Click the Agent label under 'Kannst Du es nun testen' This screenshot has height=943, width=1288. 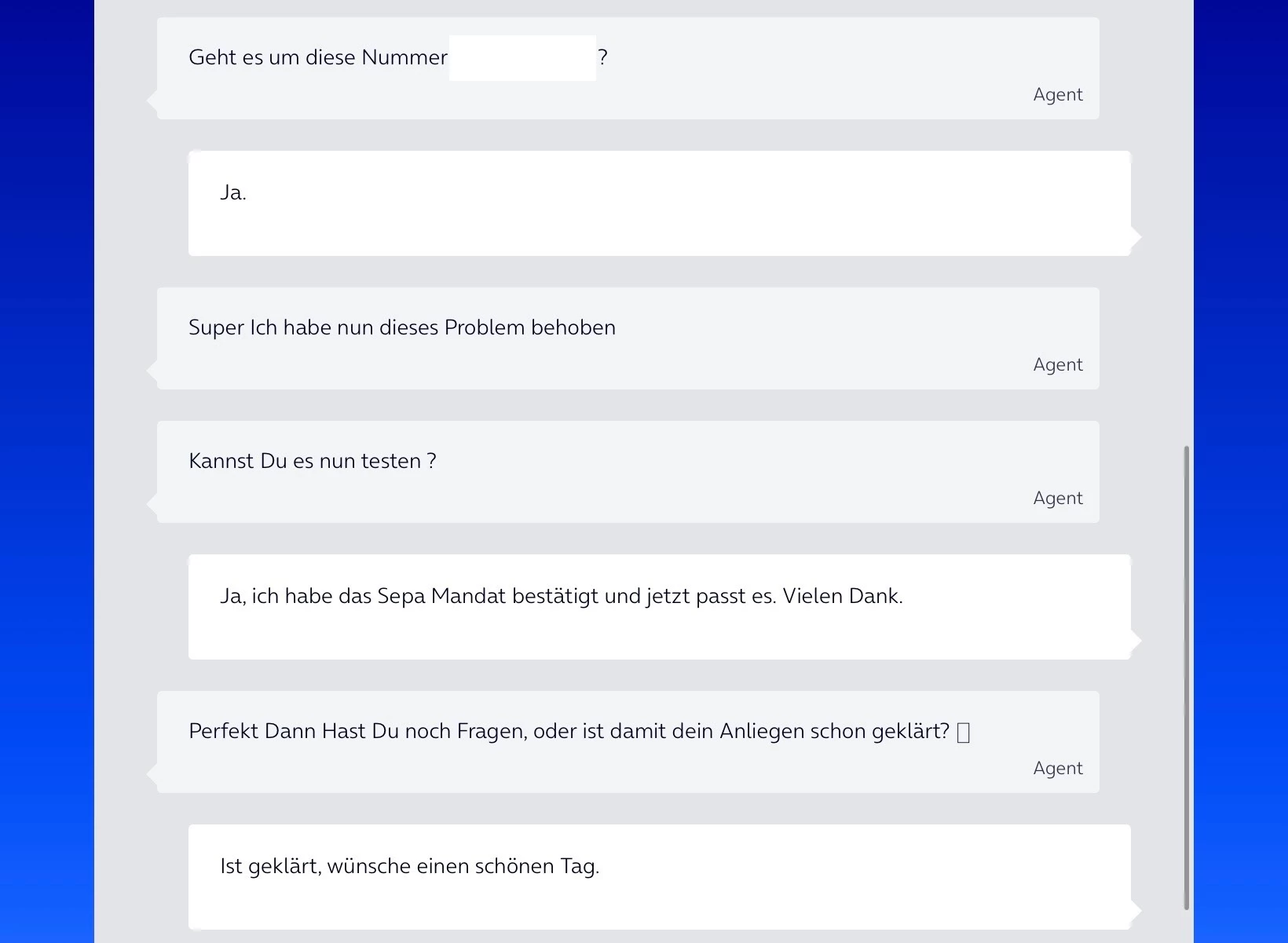(1057, 499)
